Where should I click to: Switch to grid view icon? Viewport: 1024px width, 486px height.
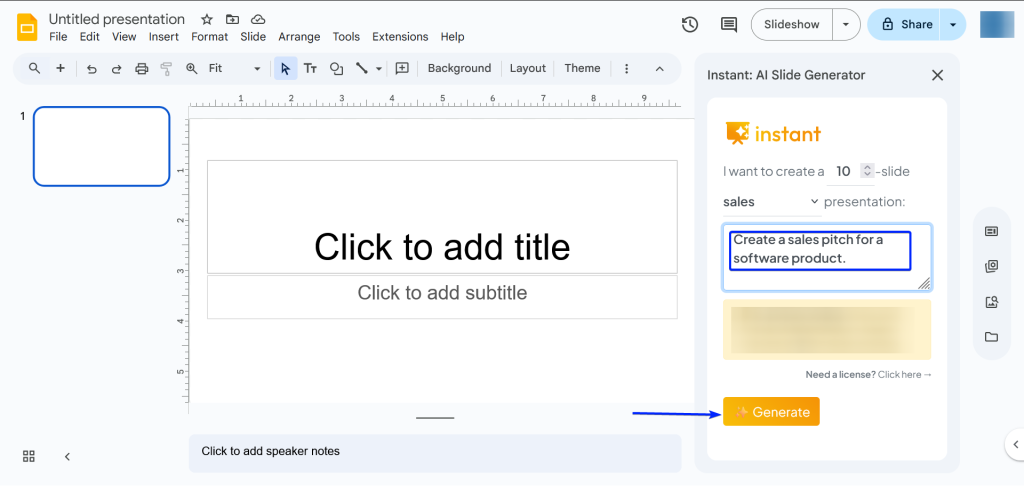pos(29,456)
